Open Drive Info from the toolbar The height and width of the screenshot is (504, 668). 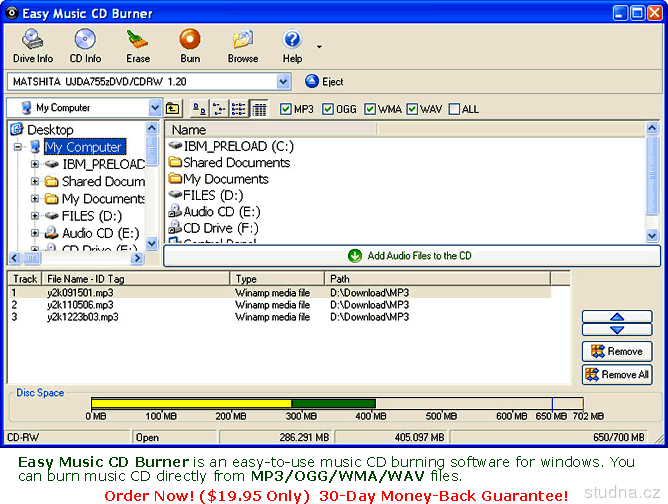(x=33, y=45)
